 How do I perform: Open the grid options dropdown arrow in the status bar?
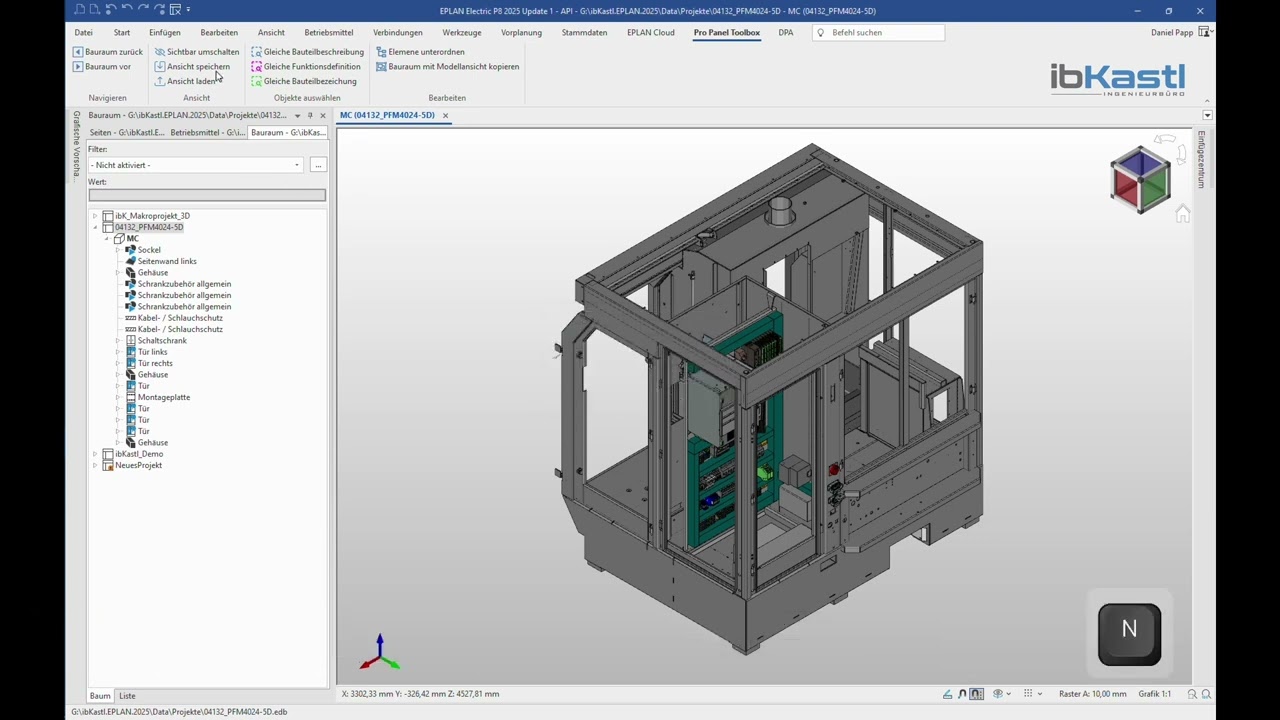pyautogui.click(x=1040, y=694)
